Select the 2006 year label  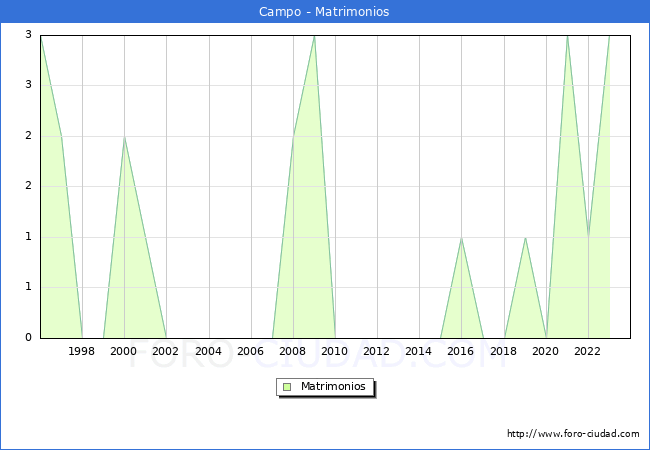[x=250, y=351]
